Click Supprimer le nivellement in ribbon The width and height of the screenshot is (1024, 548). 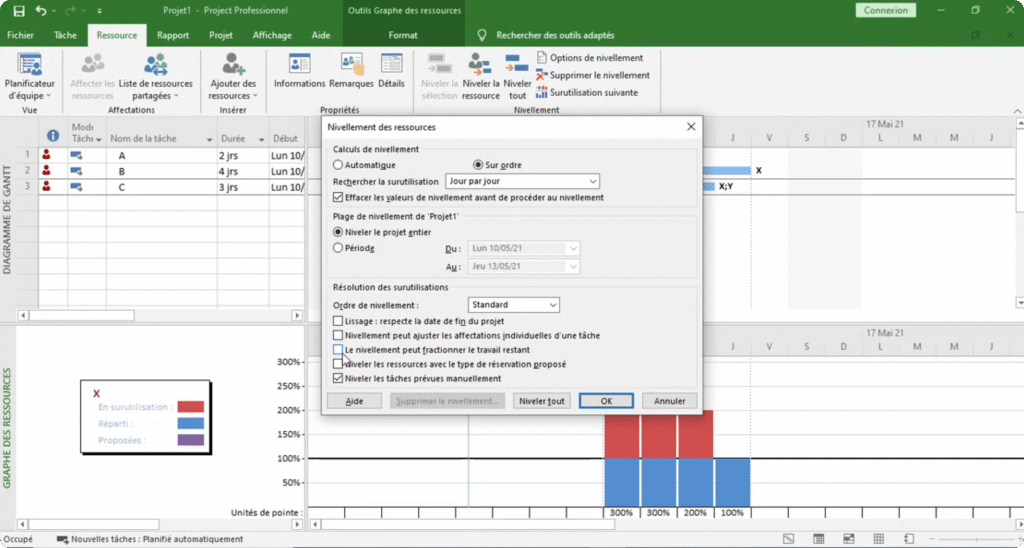click(592, 75)
